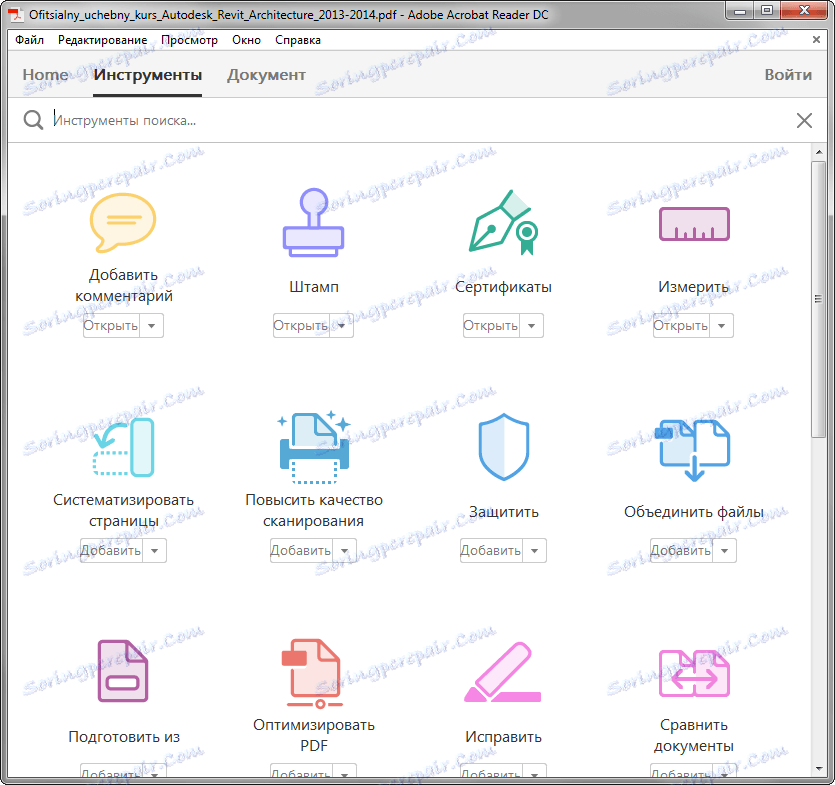Click the Add Comment speech bubble icon

[x=123, y=223]
